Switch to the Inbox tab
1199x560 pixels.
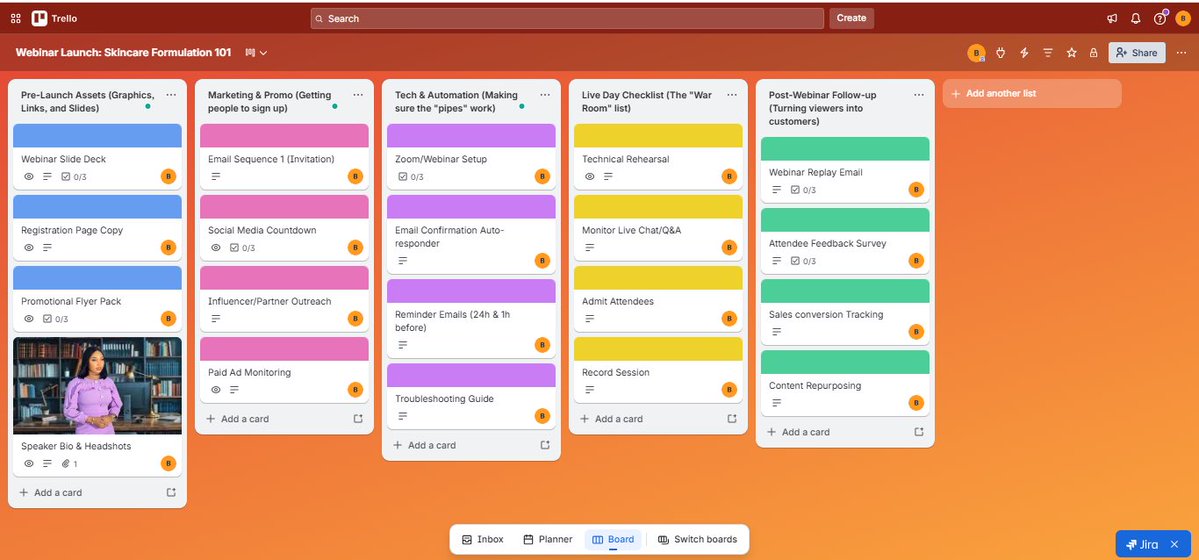click(x=483, y=539)
